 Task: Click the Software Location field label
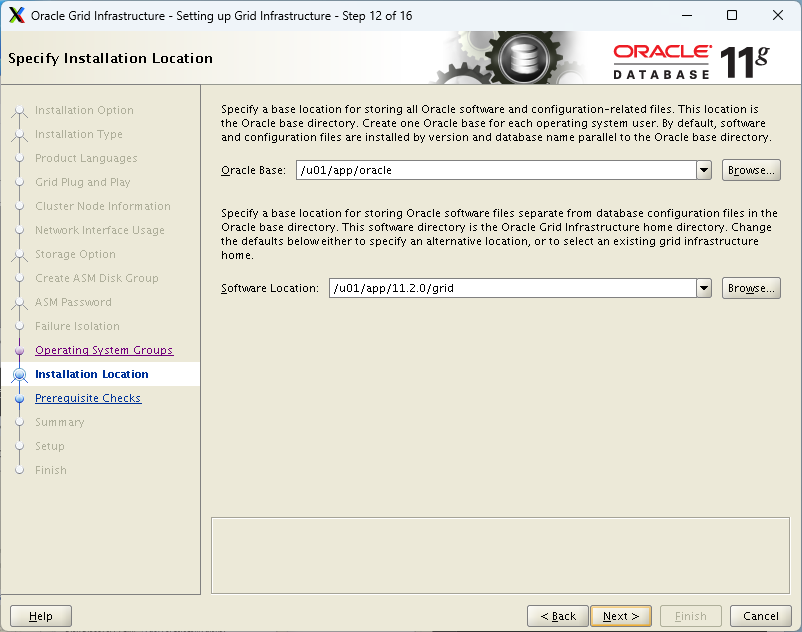(270, 288)
